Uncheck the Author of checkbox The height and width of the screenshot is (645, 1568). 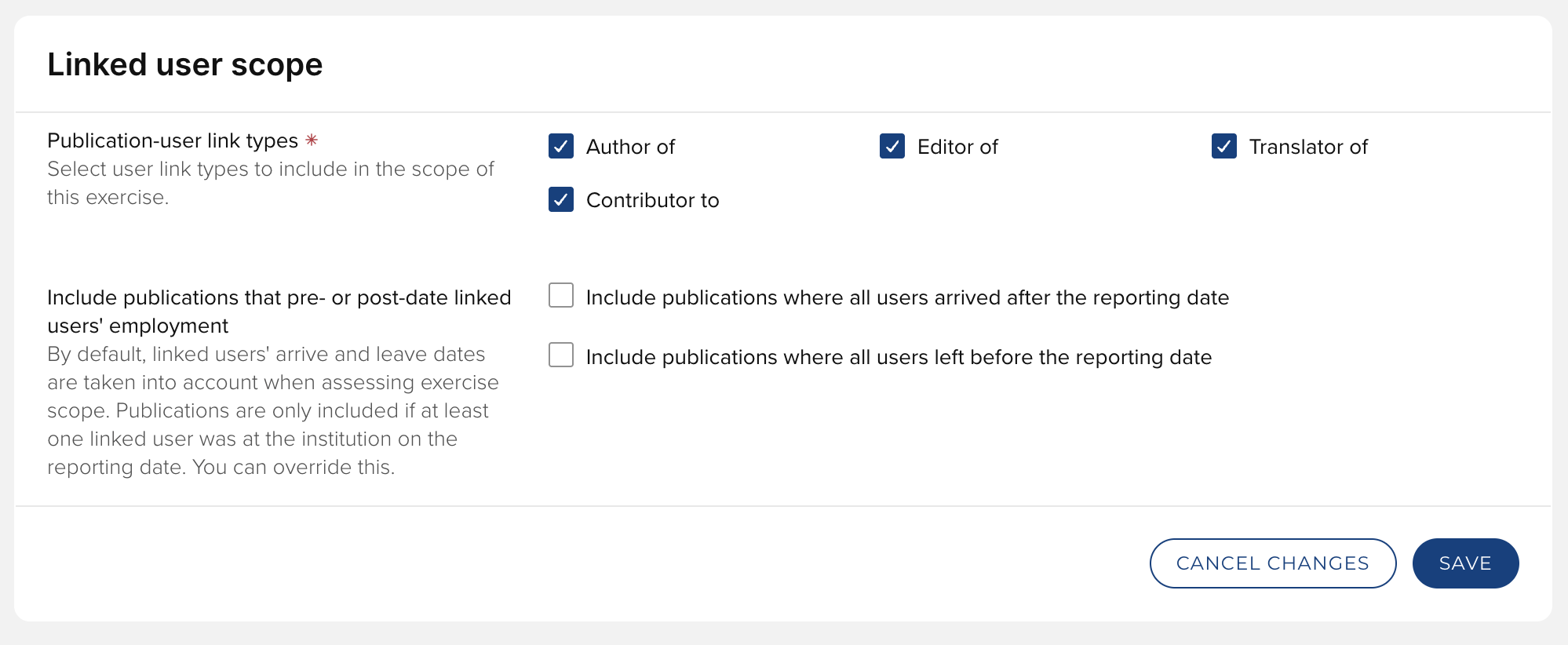point(561,147)
